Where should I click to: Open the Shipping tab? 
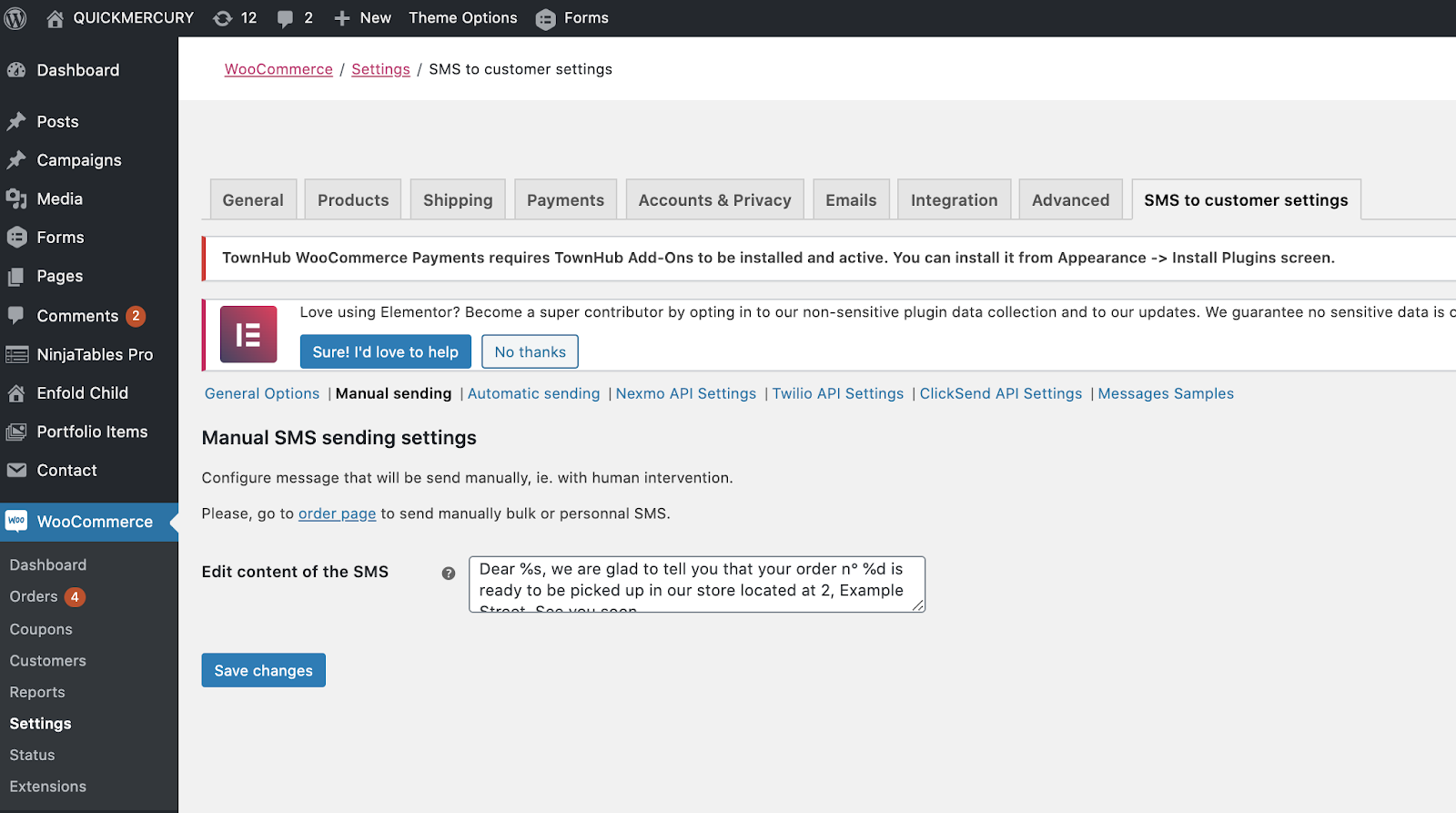(x=458, y=200)
